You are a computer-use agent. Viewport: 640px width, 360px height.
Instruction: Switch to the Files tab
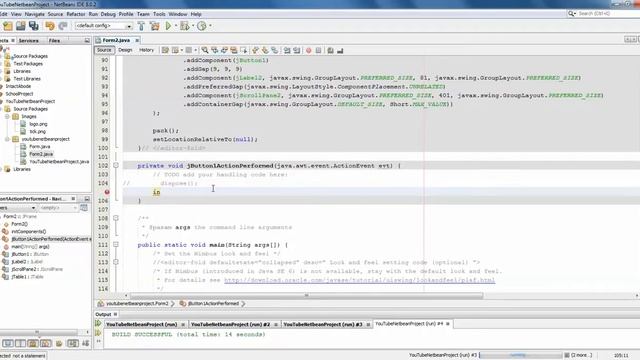click(x=54, y=40)
